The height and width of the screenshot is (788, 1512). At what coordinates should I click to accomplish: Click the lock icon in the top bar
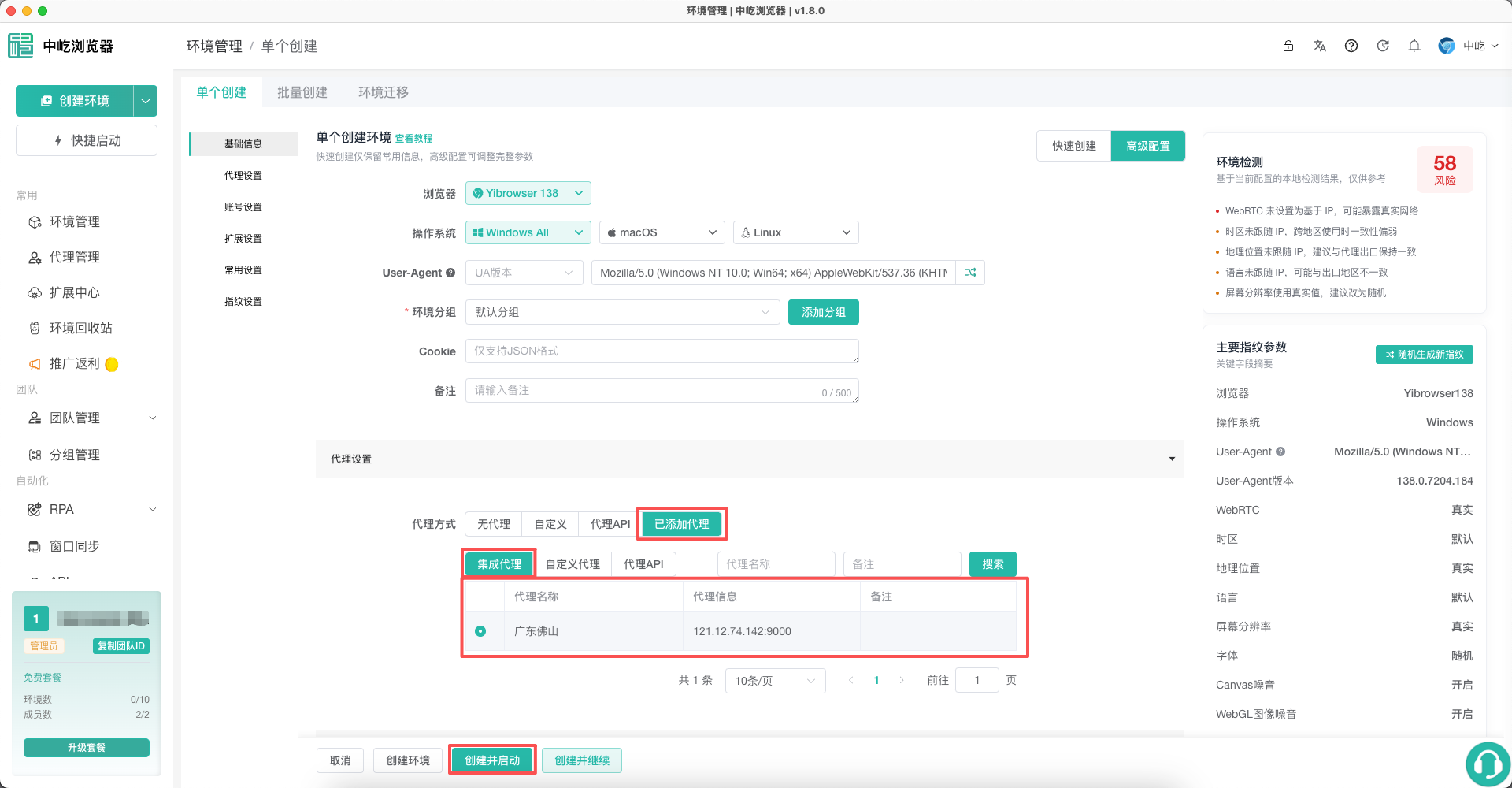[x=1288, y=46]
